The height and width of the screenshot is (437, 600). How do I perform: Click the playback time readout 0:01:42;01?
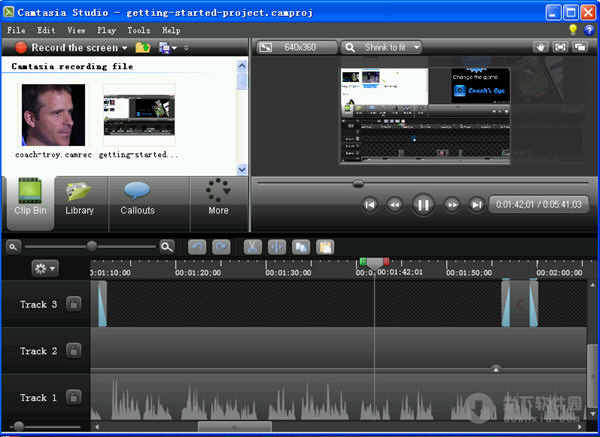515,205
